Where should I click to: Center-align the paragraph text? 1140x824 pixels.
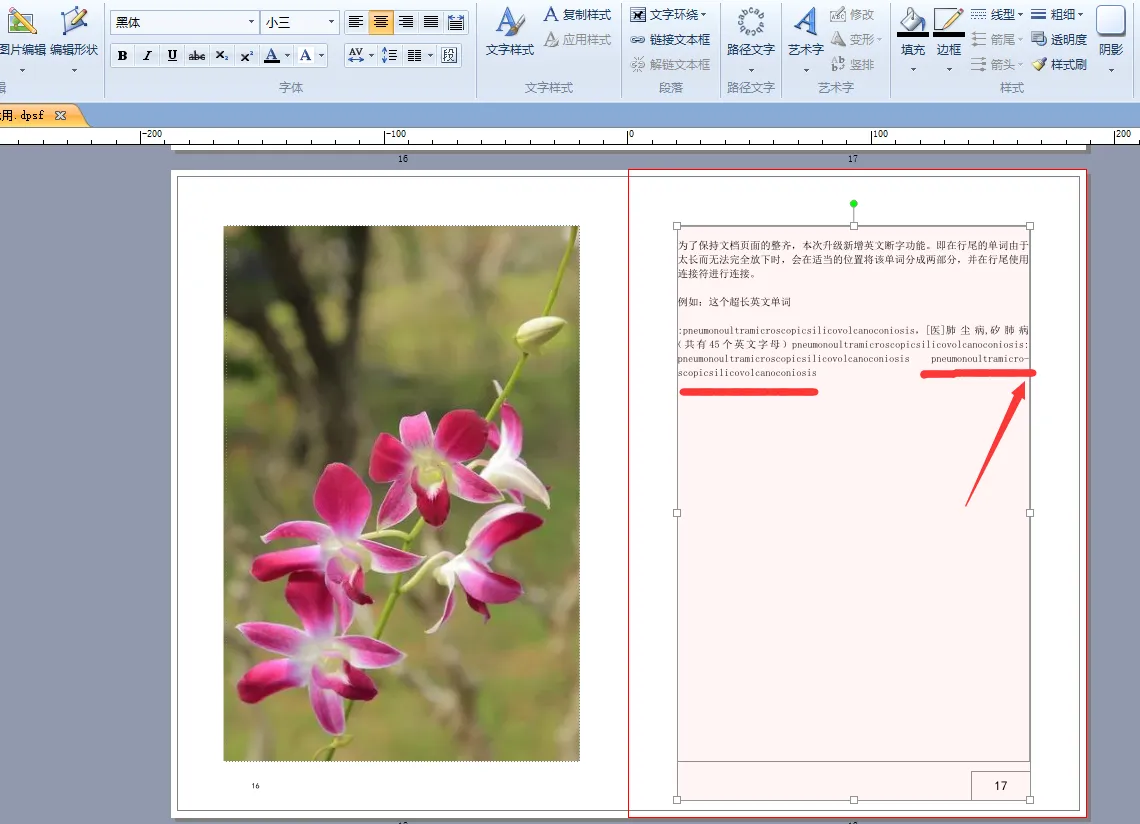pyautogui.click(x=381, y=22)
